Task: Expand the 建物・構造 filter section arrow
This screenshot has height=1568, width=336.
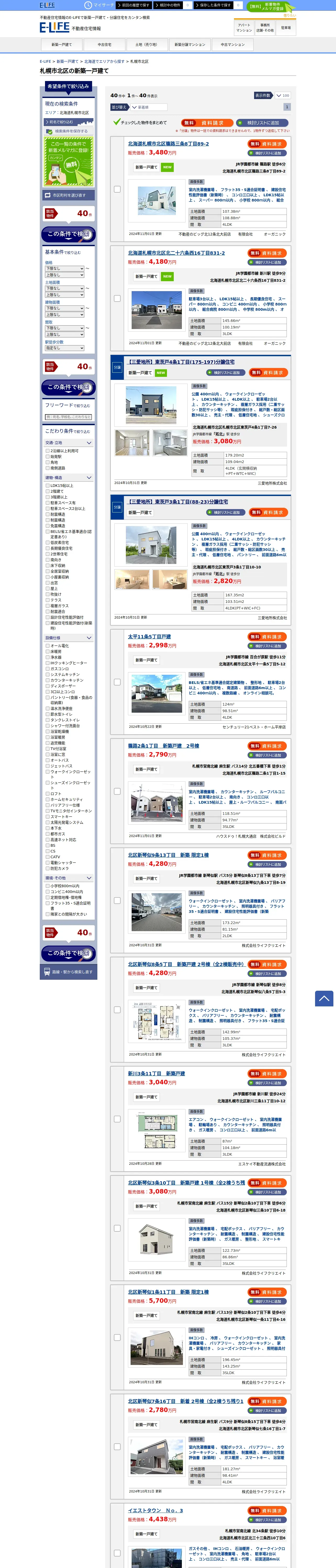Action: point(89,478)
